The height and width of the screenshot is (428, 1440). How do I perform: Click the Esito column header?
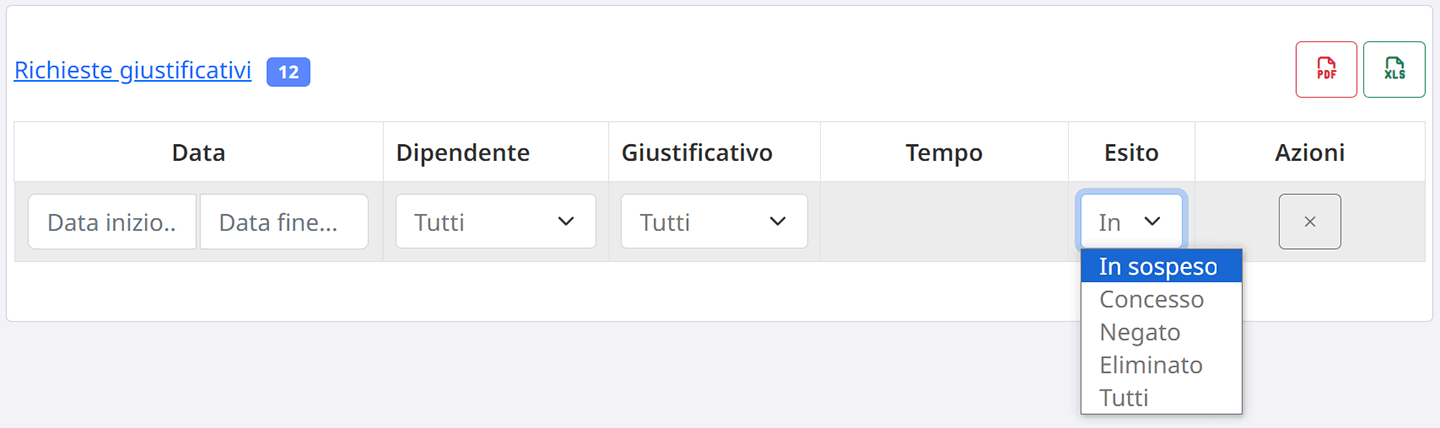[x=1131, y=153]
